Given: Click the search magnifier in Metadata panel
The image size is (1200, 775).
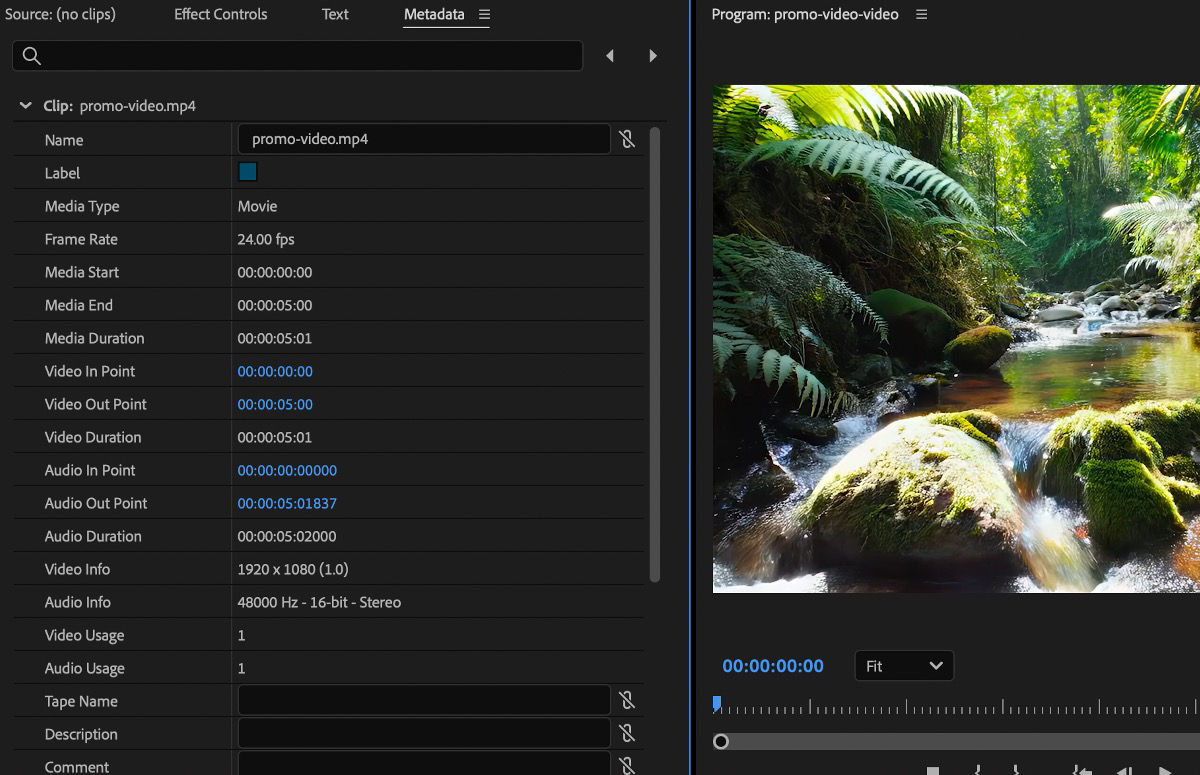Looking at the screenshot, I should pos(31,55).
